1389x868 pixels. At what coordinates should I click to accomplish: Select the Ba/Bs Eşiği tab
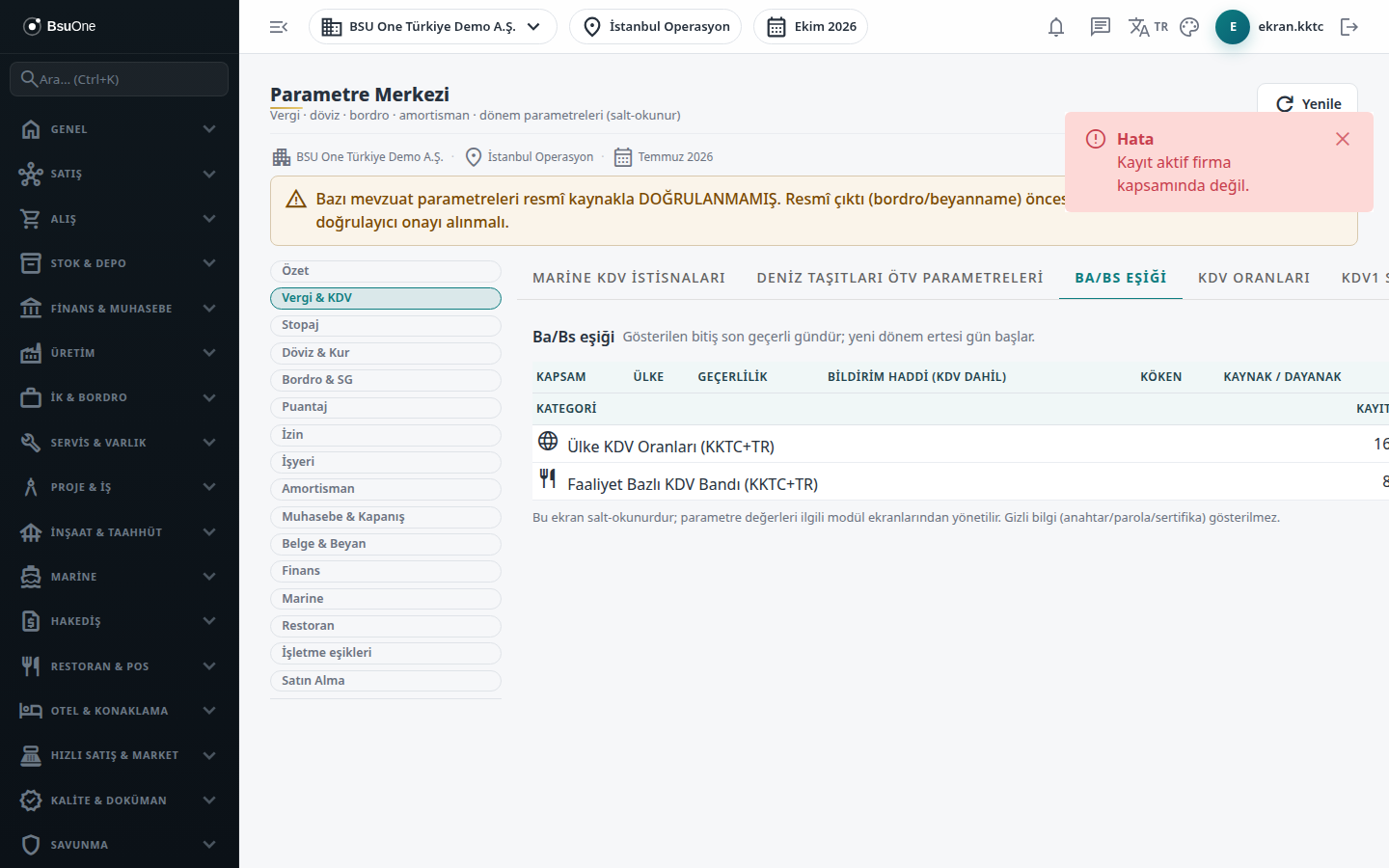[1121, 278]
